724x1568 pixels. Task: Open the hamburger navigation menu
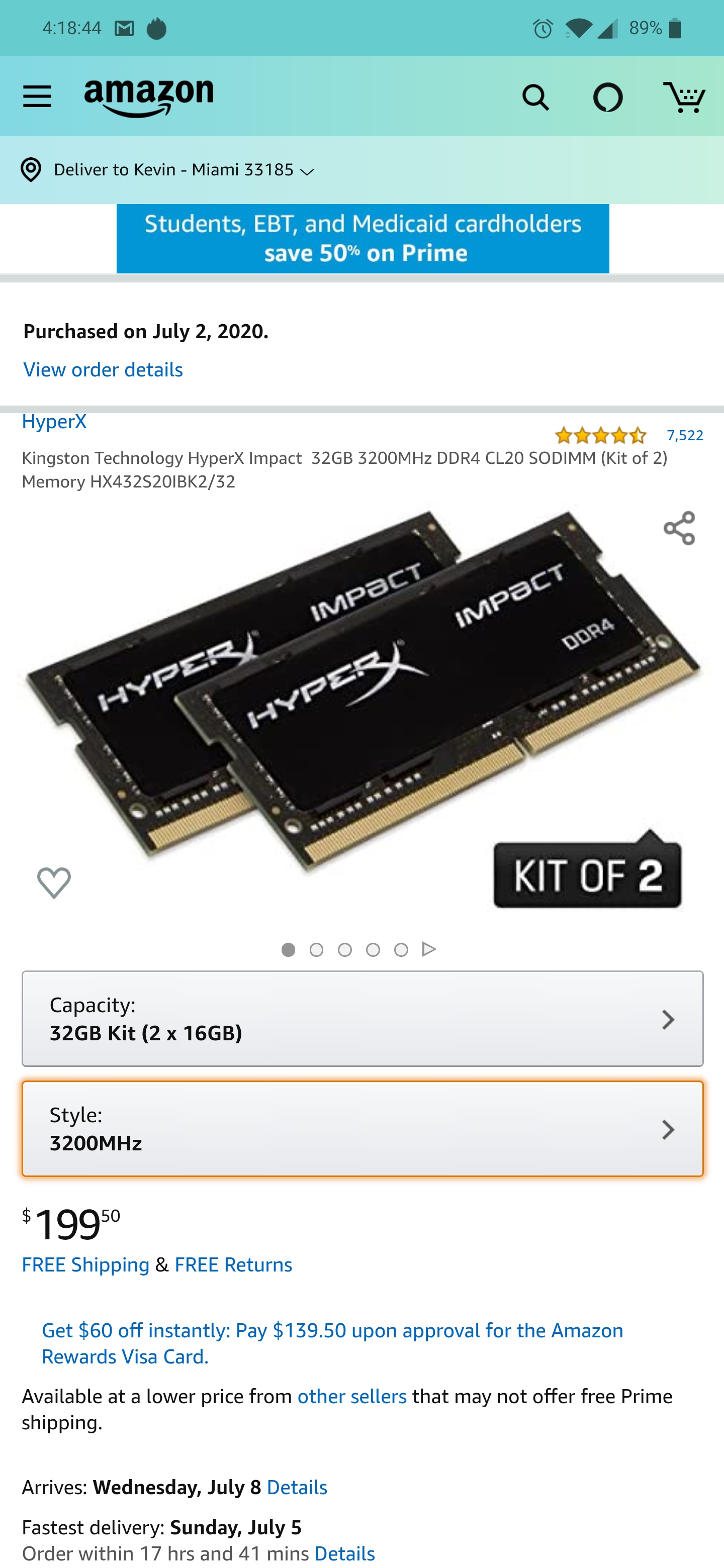pos(37,97)
